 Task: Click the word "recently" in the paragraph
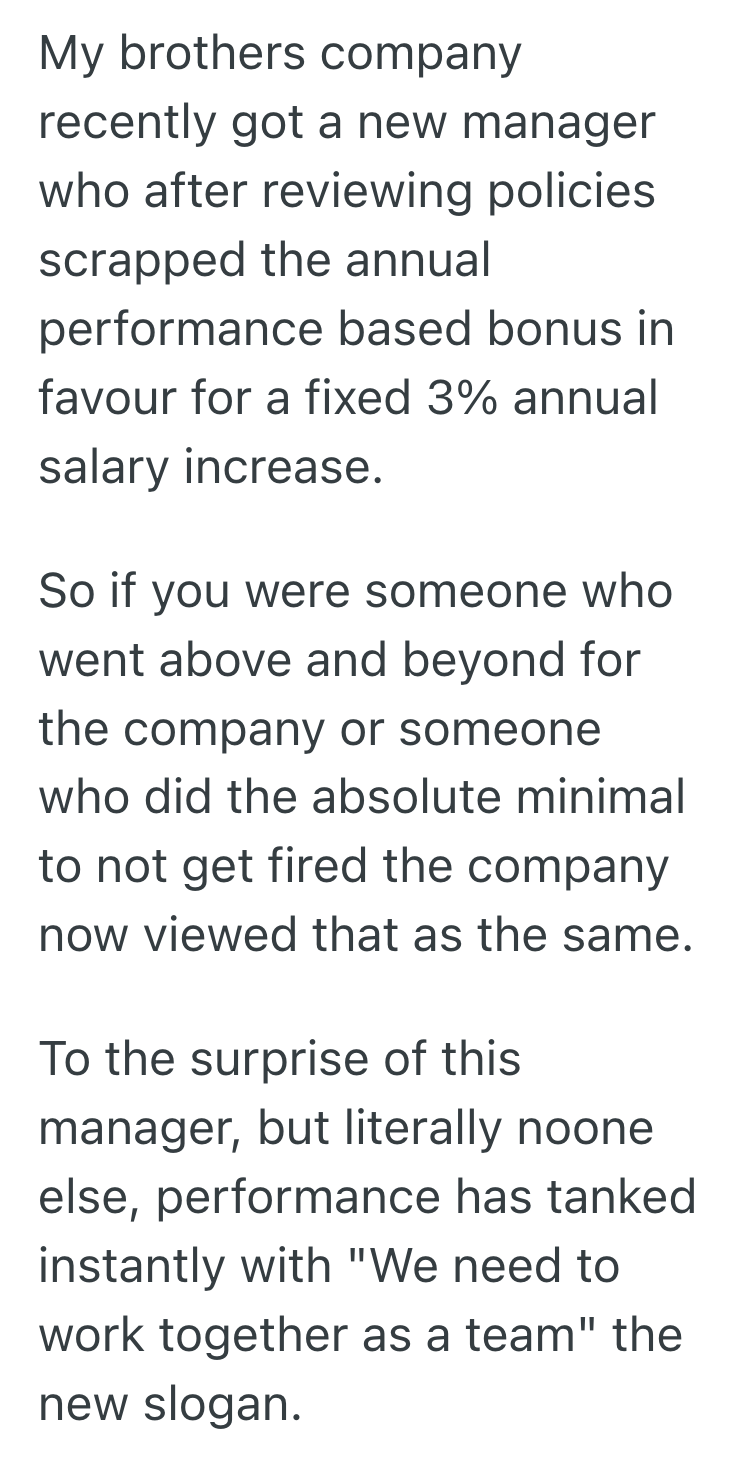pyautogui.click(x=127, y=123)
